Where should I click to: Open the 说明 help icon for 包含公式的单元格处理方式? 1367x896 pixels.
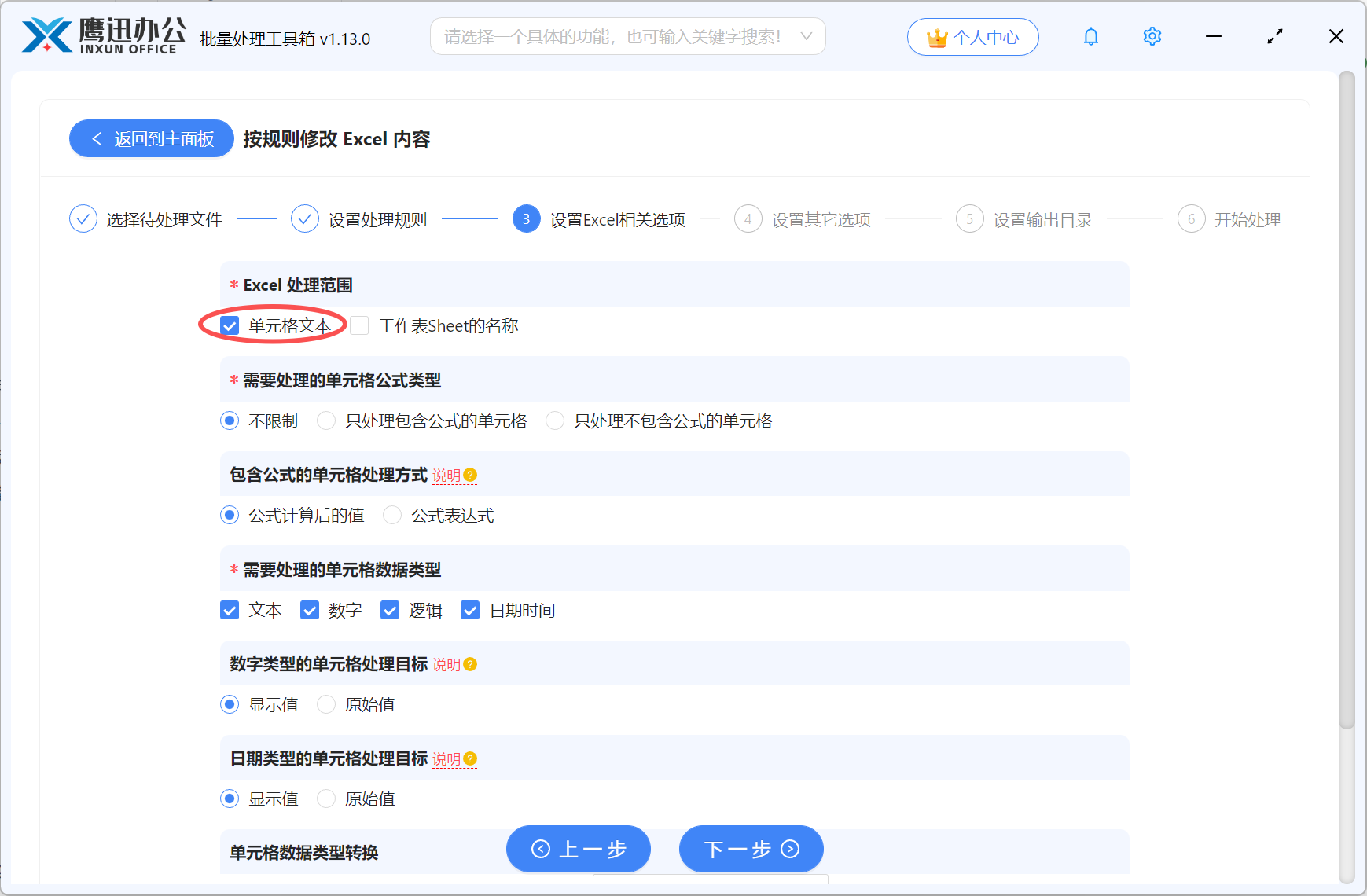pos(469,476)
